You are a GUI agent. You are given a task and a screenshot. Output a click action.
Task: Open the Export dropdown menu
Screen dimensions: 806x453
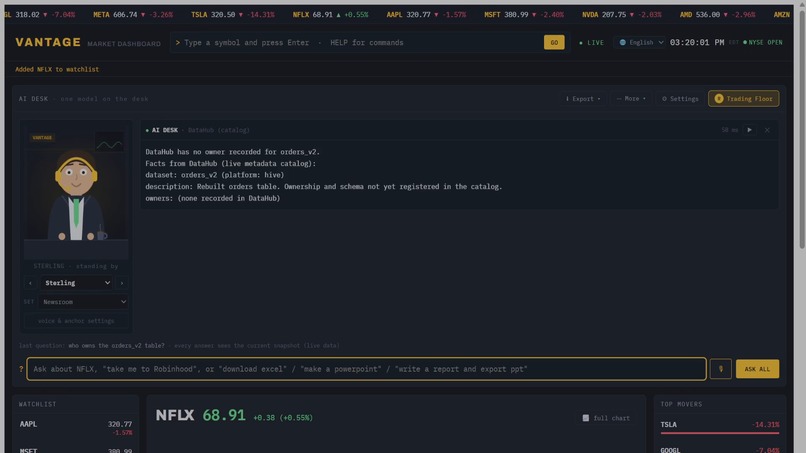click(582, 99)
